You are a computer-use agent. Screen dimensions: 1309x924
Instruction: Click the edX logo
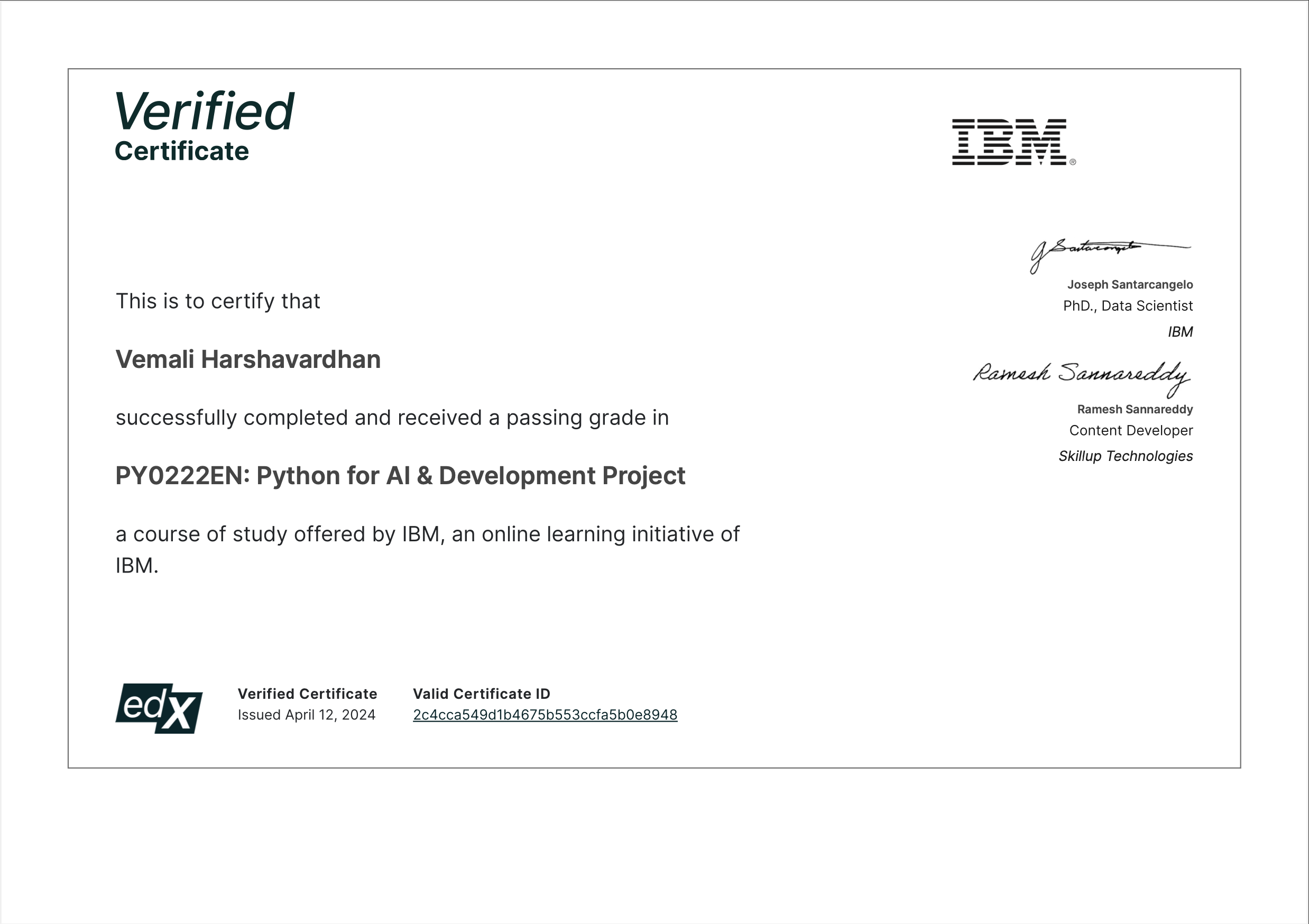[x=159, y=708]
